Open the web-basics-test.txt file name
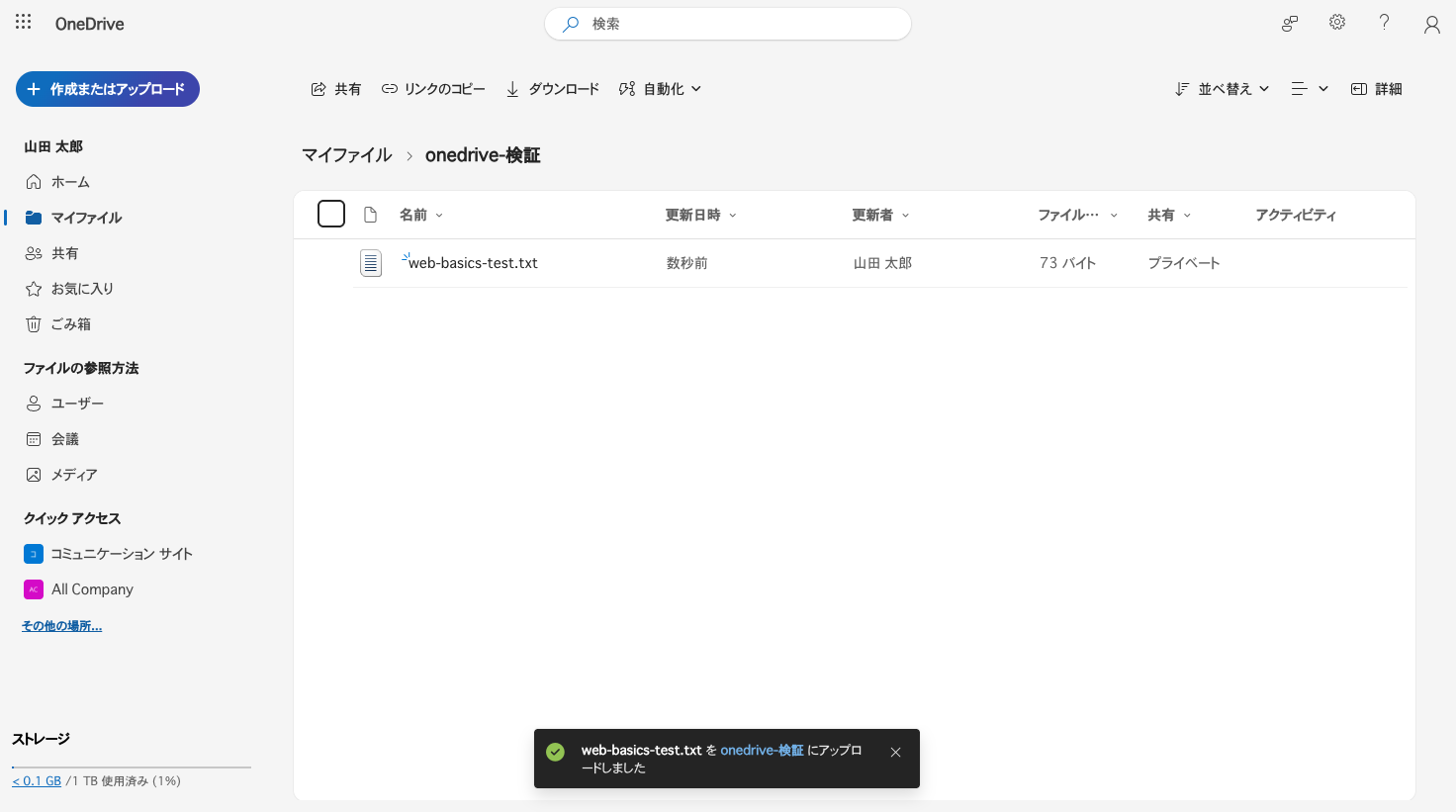 coord(473,263)
